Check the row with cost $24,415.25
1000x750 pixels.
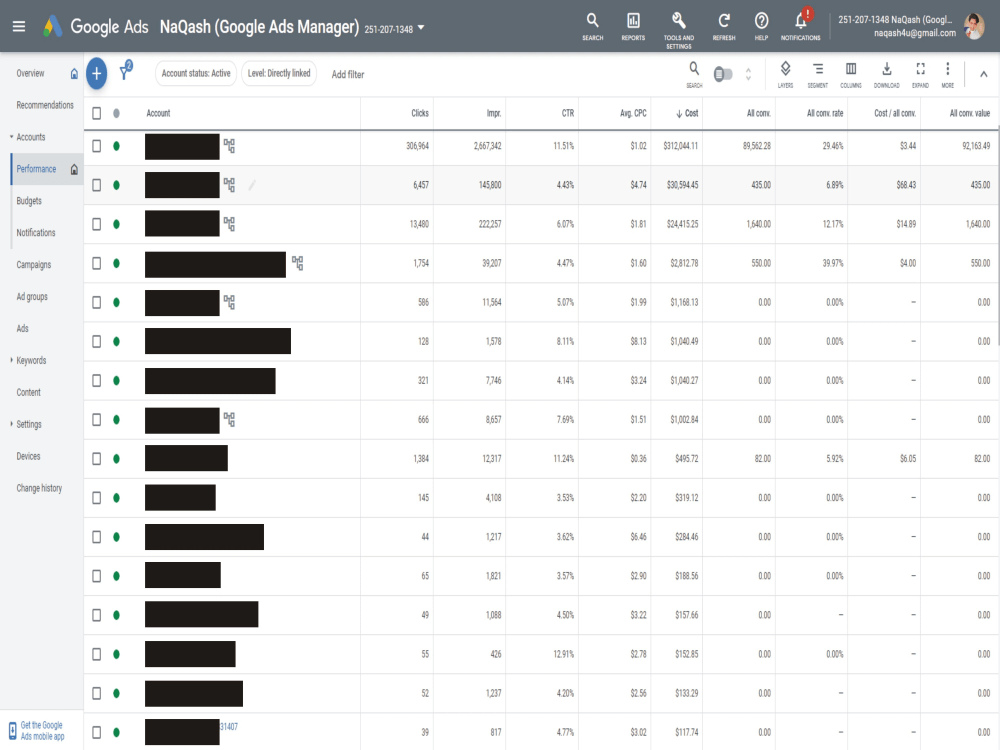click(x=96, y=224)
